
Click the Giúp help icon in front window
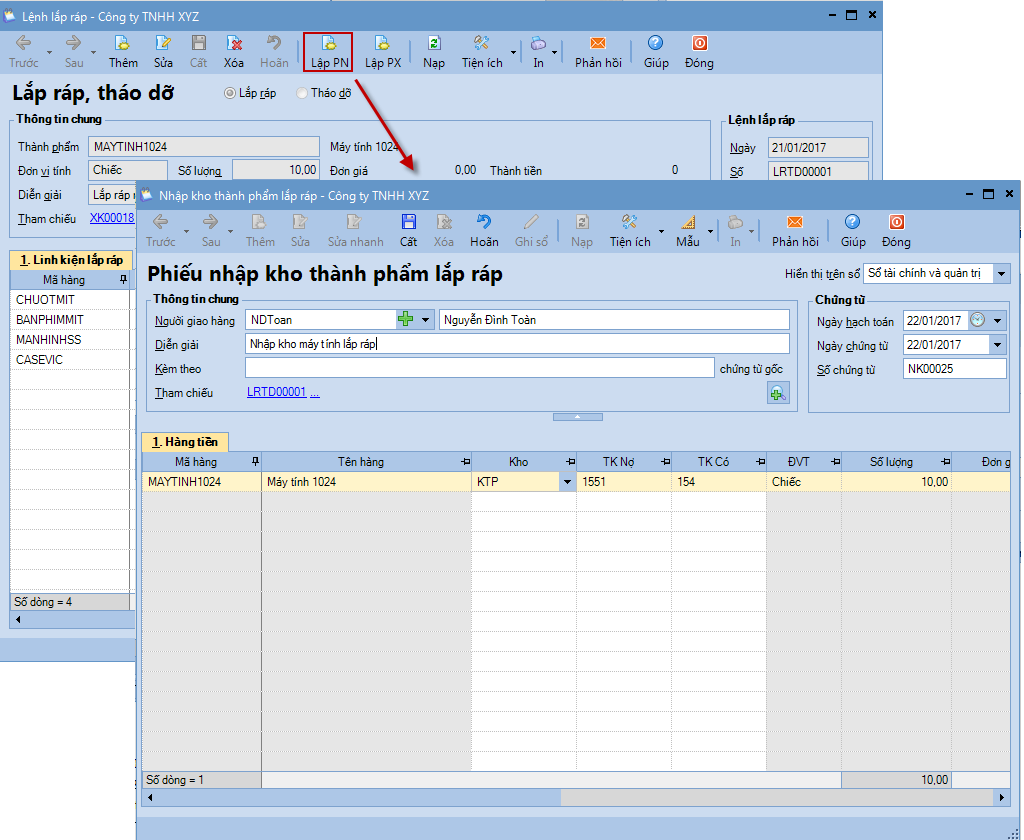tap(852, 223)
